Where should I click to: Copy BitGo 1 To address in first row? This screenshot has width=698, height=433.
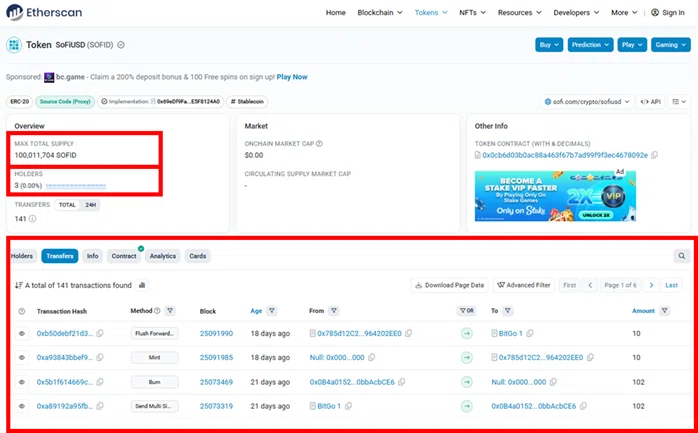pyautogui.click(x=529, y=333)
